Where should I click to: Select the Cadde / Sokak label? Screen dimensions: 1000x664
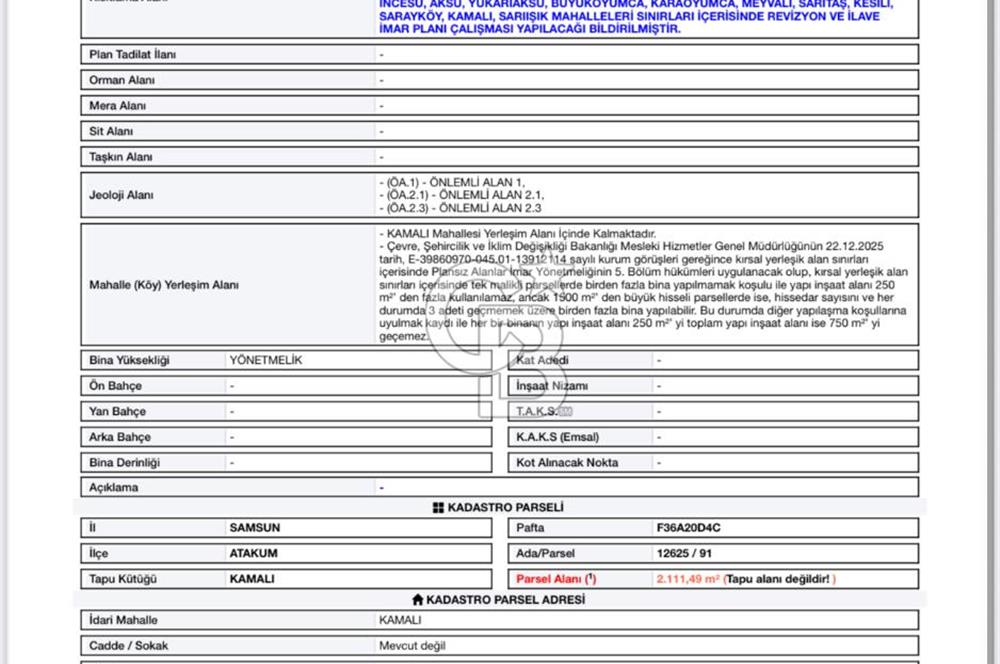(x=129, y=646)
